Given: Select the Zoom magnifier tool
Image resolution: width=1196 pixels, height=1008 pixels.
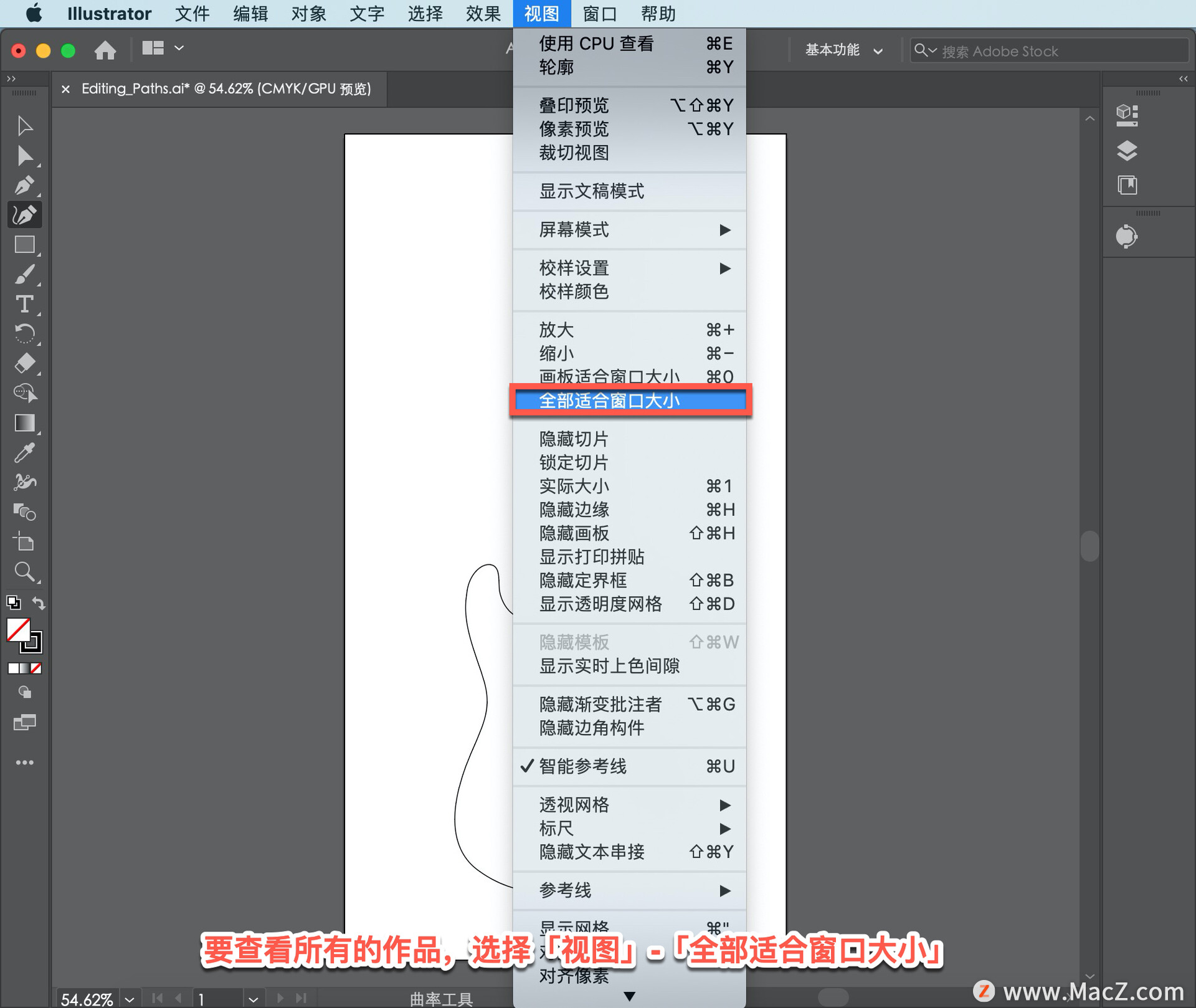Looking at the screenshot, I should pos(24,571).
